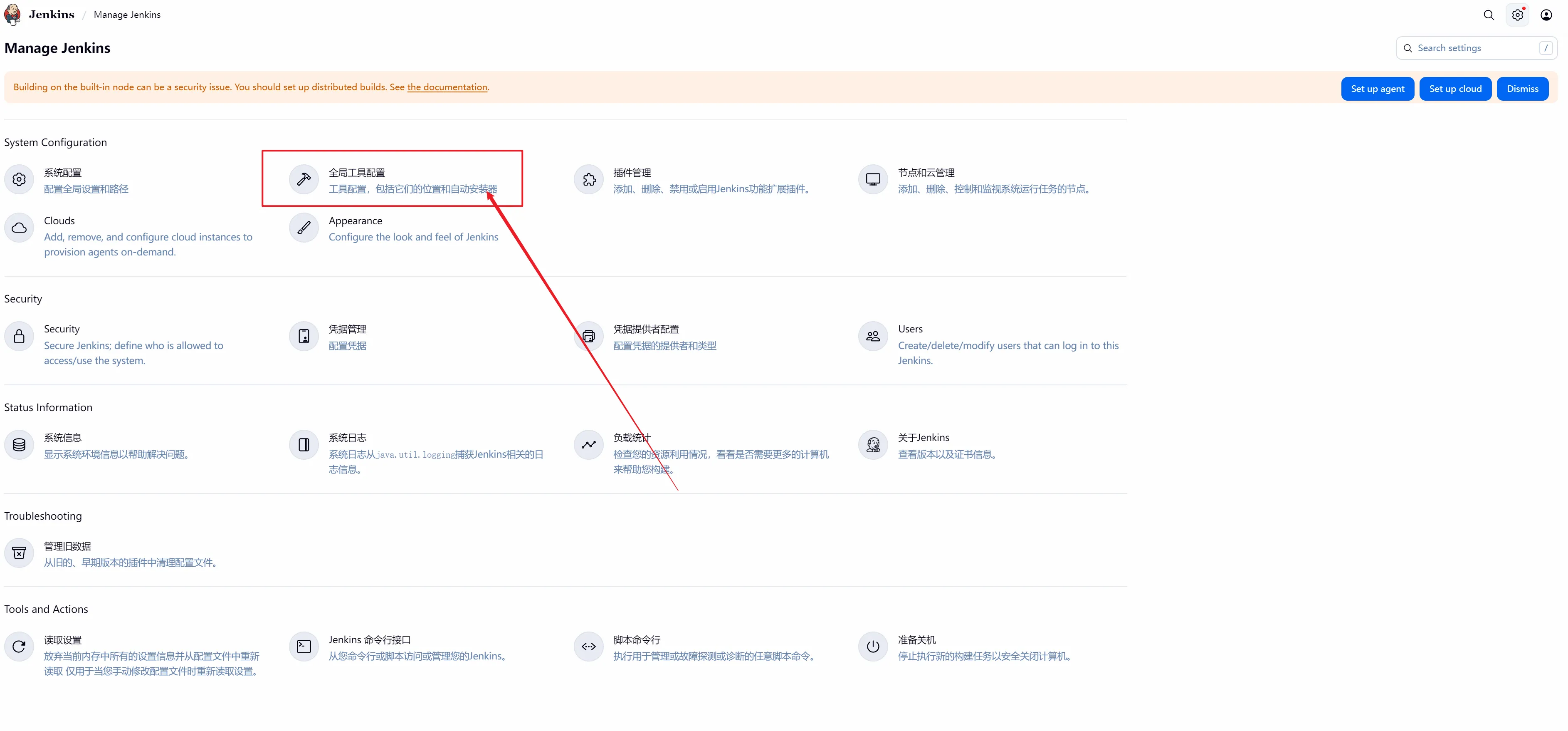Open 系统配置 title link

pyautogui.click(x=63, y=173)
